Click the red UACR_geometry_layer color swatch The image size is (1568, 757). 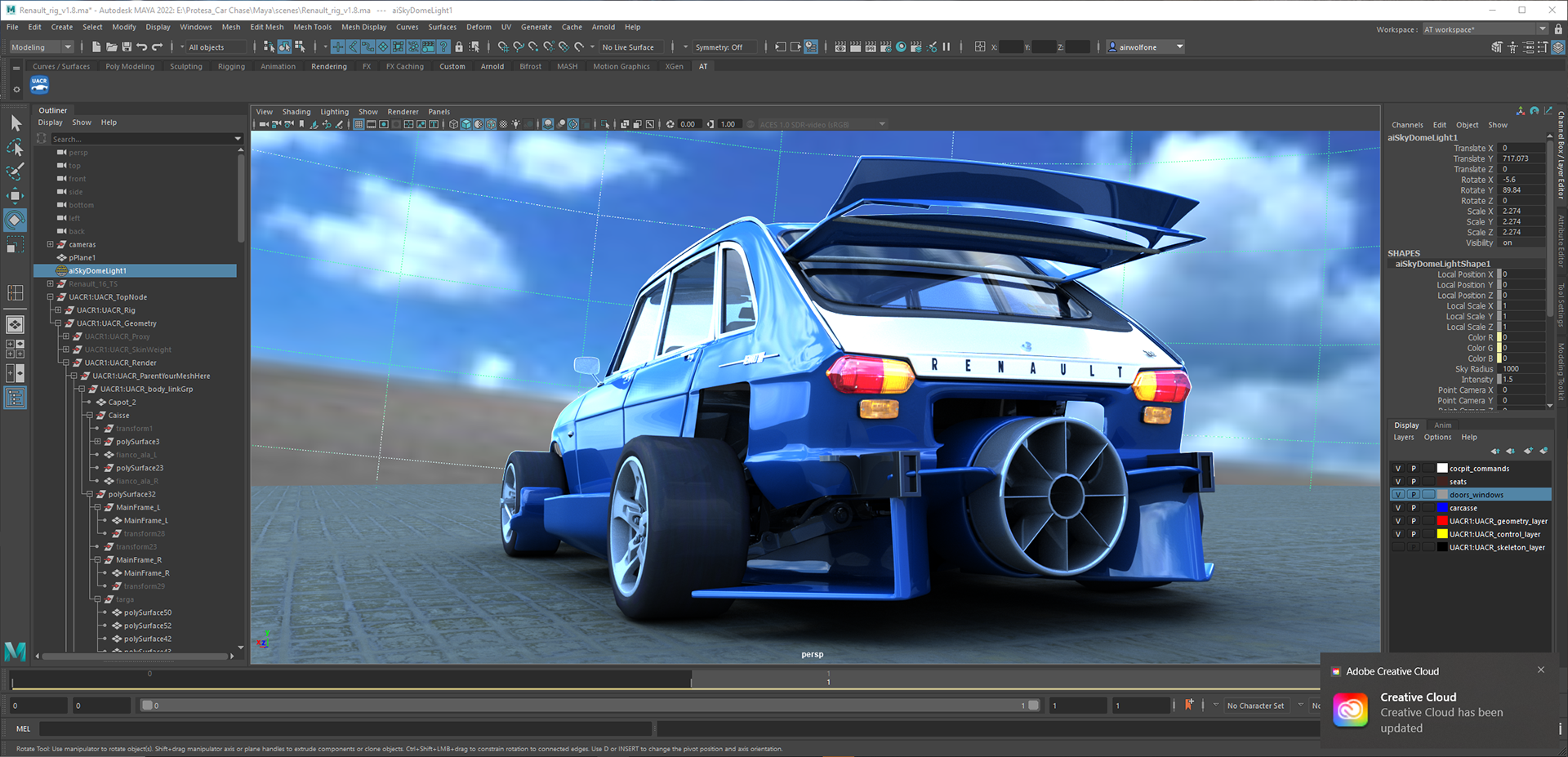[1442, 521]
